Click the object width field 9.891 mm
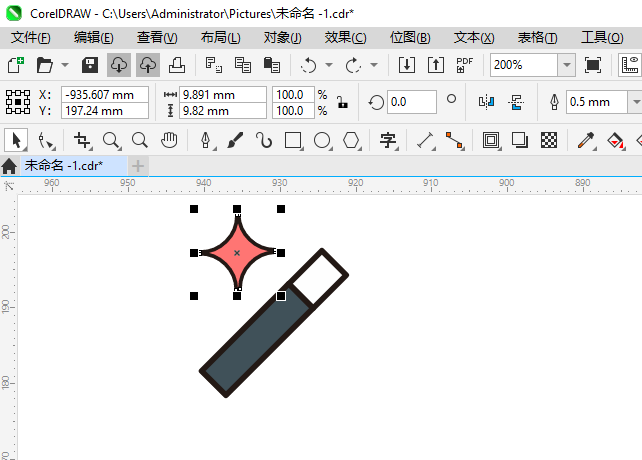The width and height of the screenshot is (642, 460). pyautogui.click(x=223, y=95)
